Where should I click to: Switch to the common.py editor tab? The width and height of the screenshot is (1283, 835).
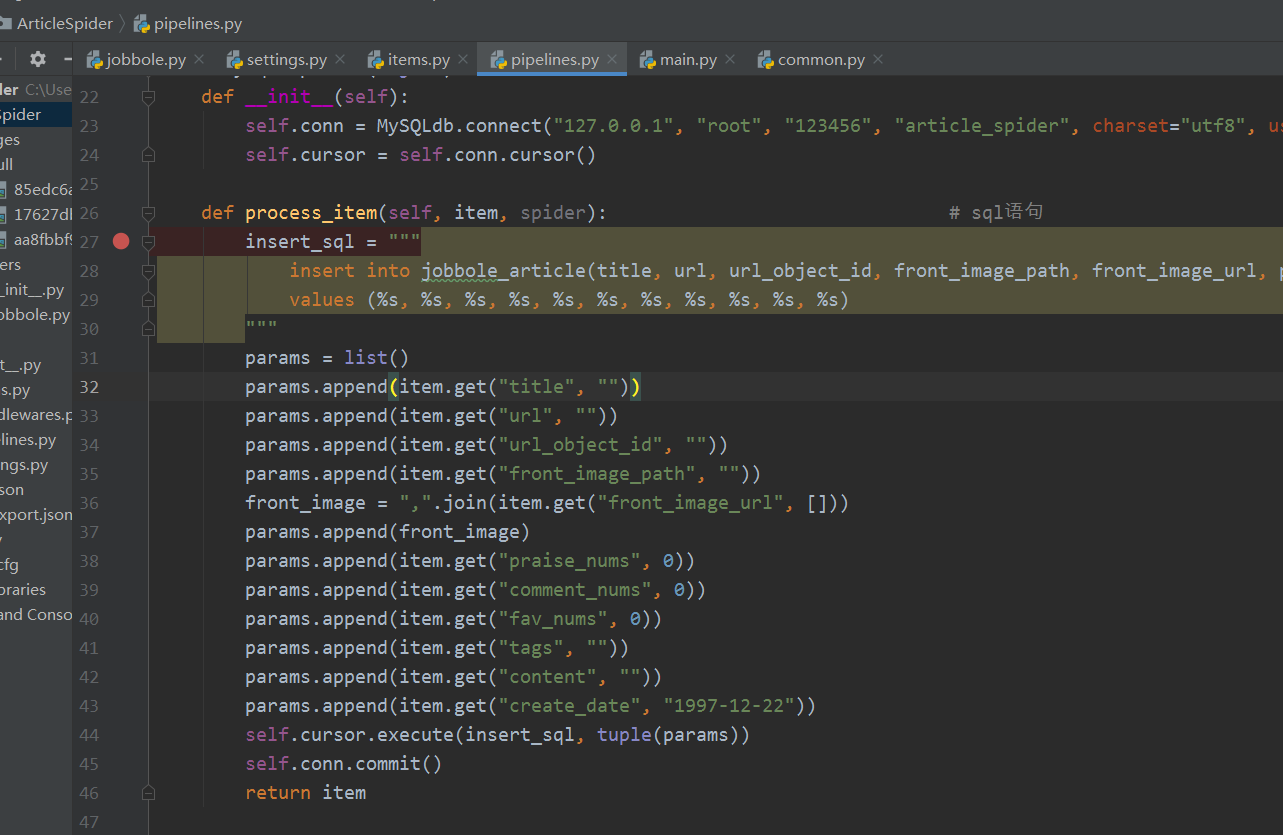pyautogui.click(x=821, y=60)
